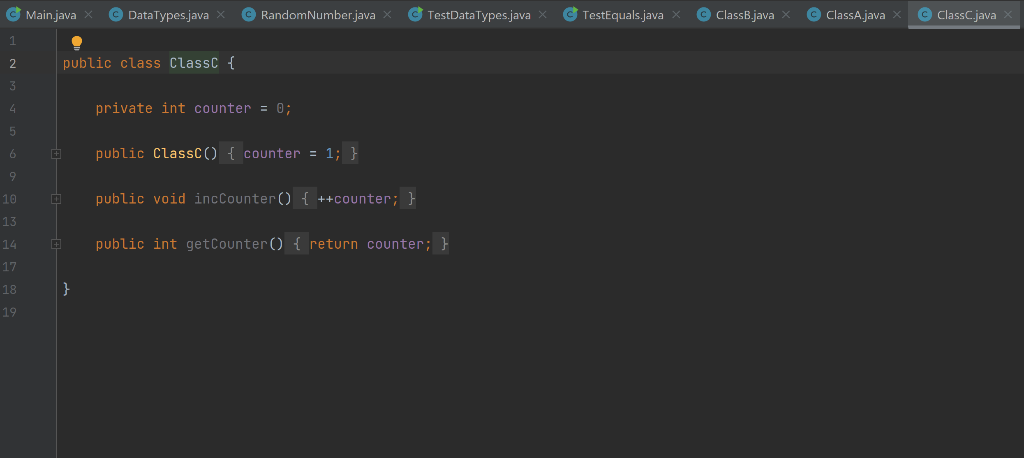This screenshot has height=458, width=1024.
Task: Place cursor on 'private' keyword
Action: 124,108
